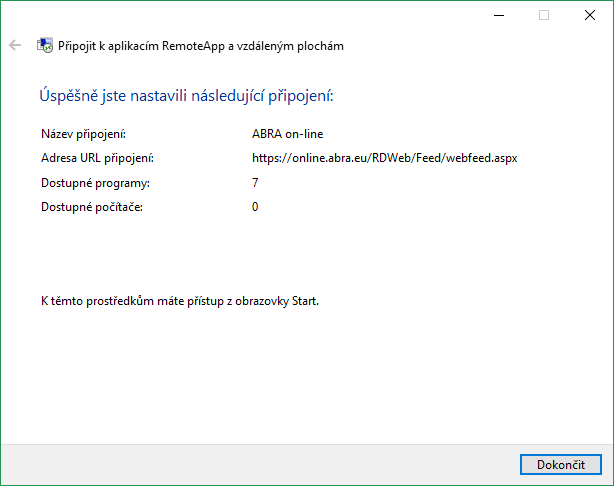Click the heading 'Úspěšně jste nastavili následující připojení'

(185, 97)
